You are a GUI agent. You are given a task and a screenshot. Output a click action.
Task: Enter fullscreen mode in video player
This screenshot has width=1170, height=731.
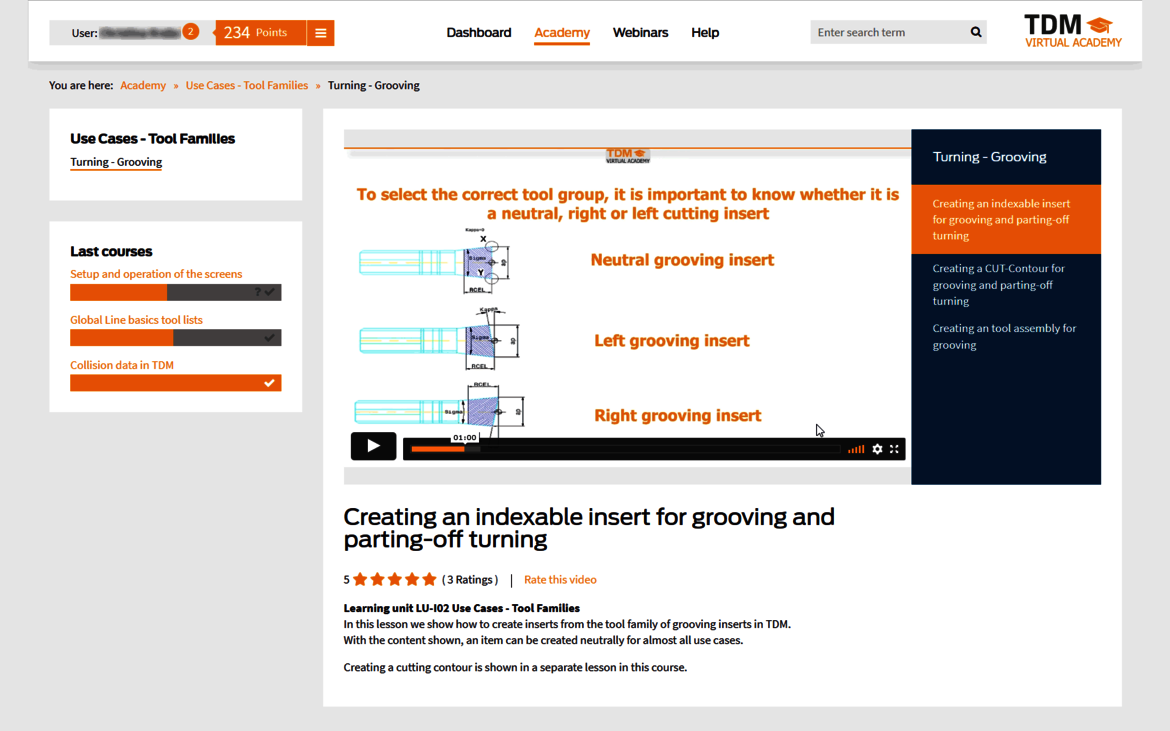[894, 449]
